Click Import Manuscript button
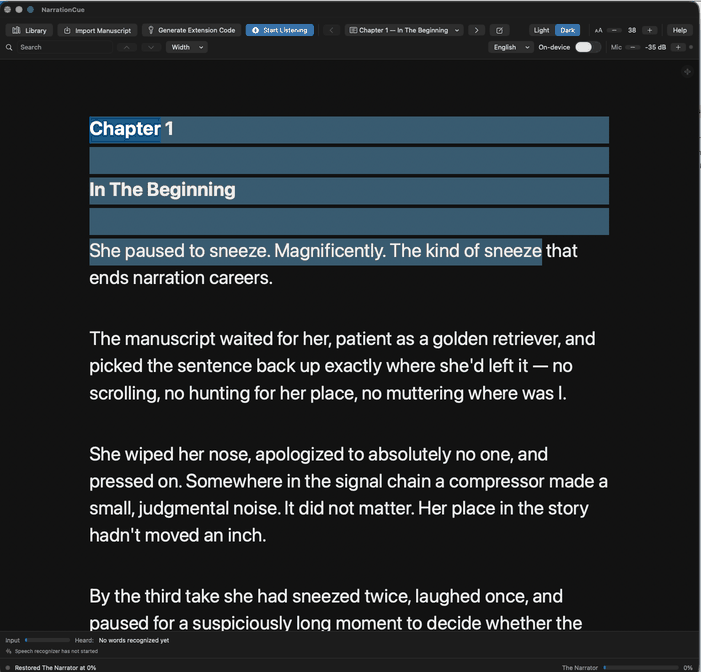 coord(97,30)
